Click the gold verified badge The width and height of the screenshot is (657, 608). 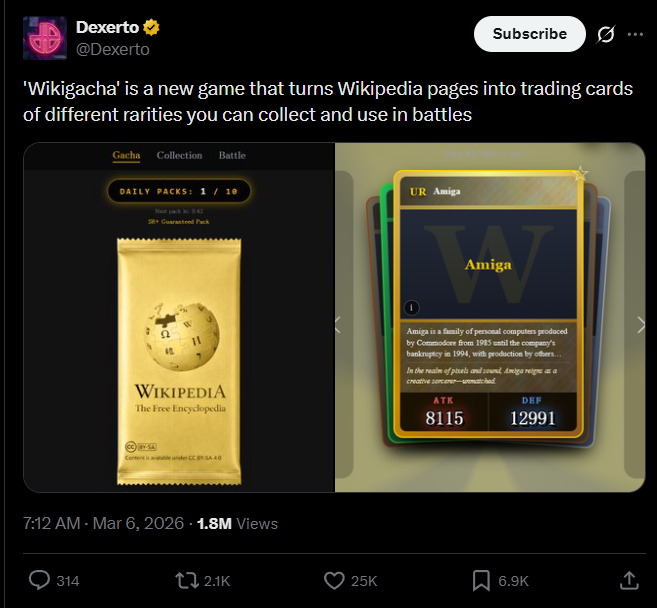(151, 28)
